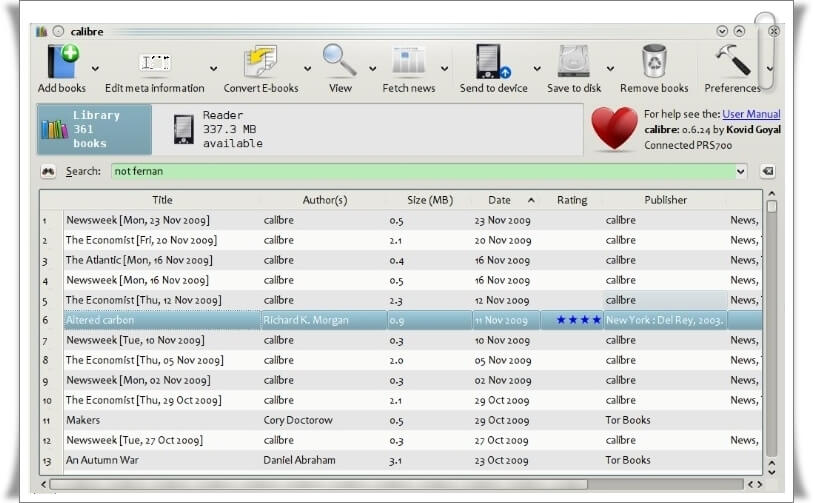Select The Economist [Thu, 29 Oct 2009]
This screenshot has height=503, width=813.
(x=143, y=400)
